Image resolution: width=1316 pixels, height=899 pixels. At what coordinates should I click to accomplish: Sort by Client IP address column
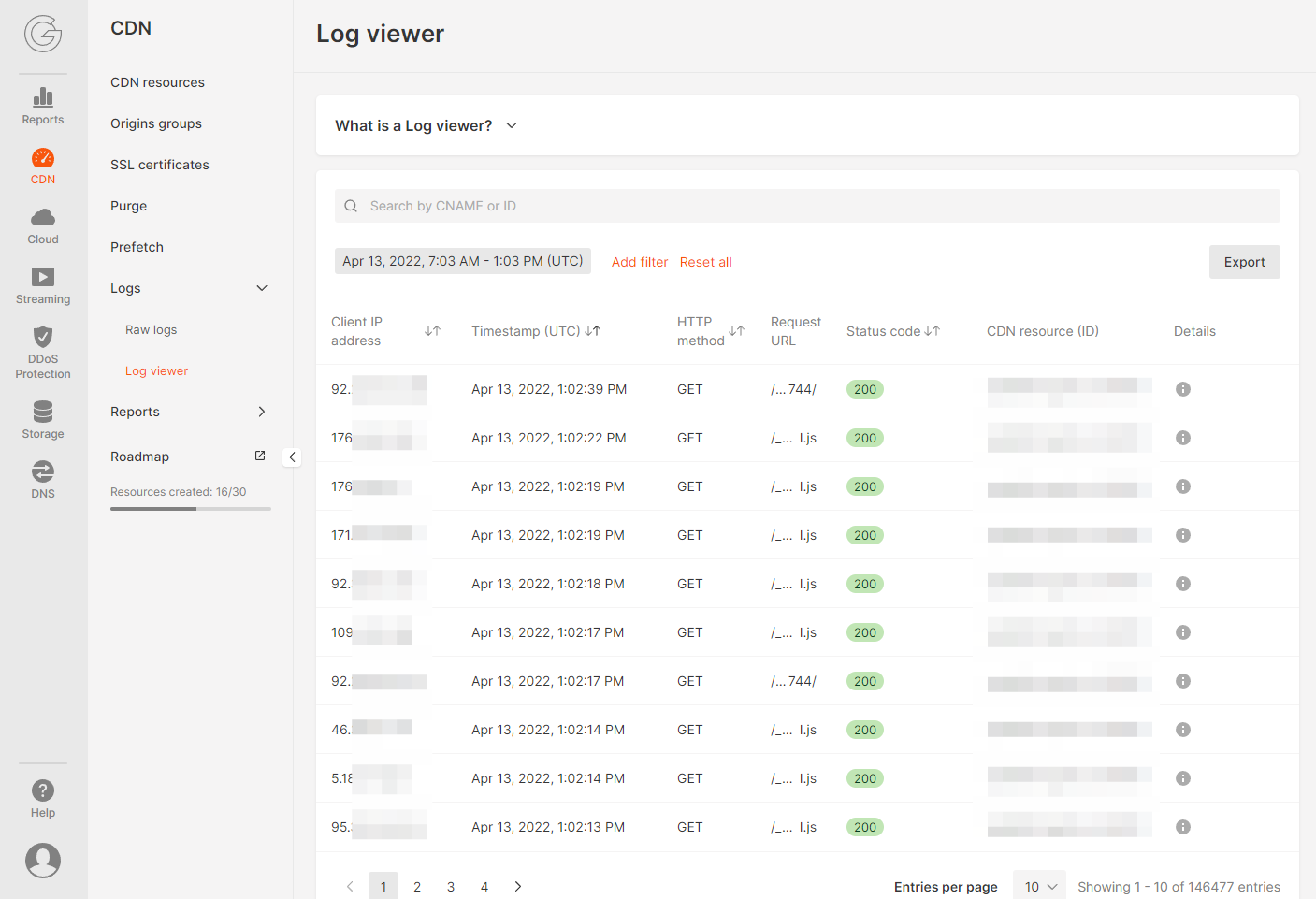click(432, 331)
